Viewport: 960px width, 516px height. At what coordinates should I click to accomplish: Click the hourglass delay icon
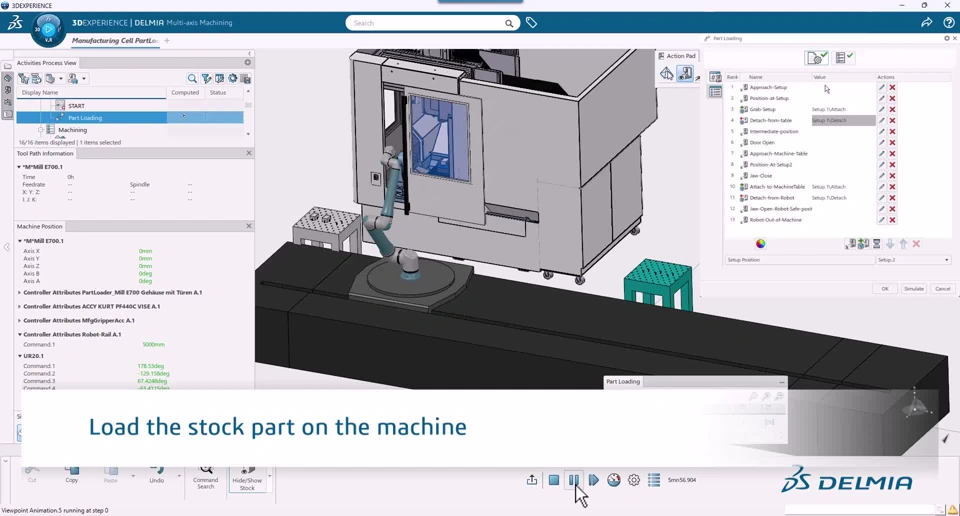click(877, 244)
